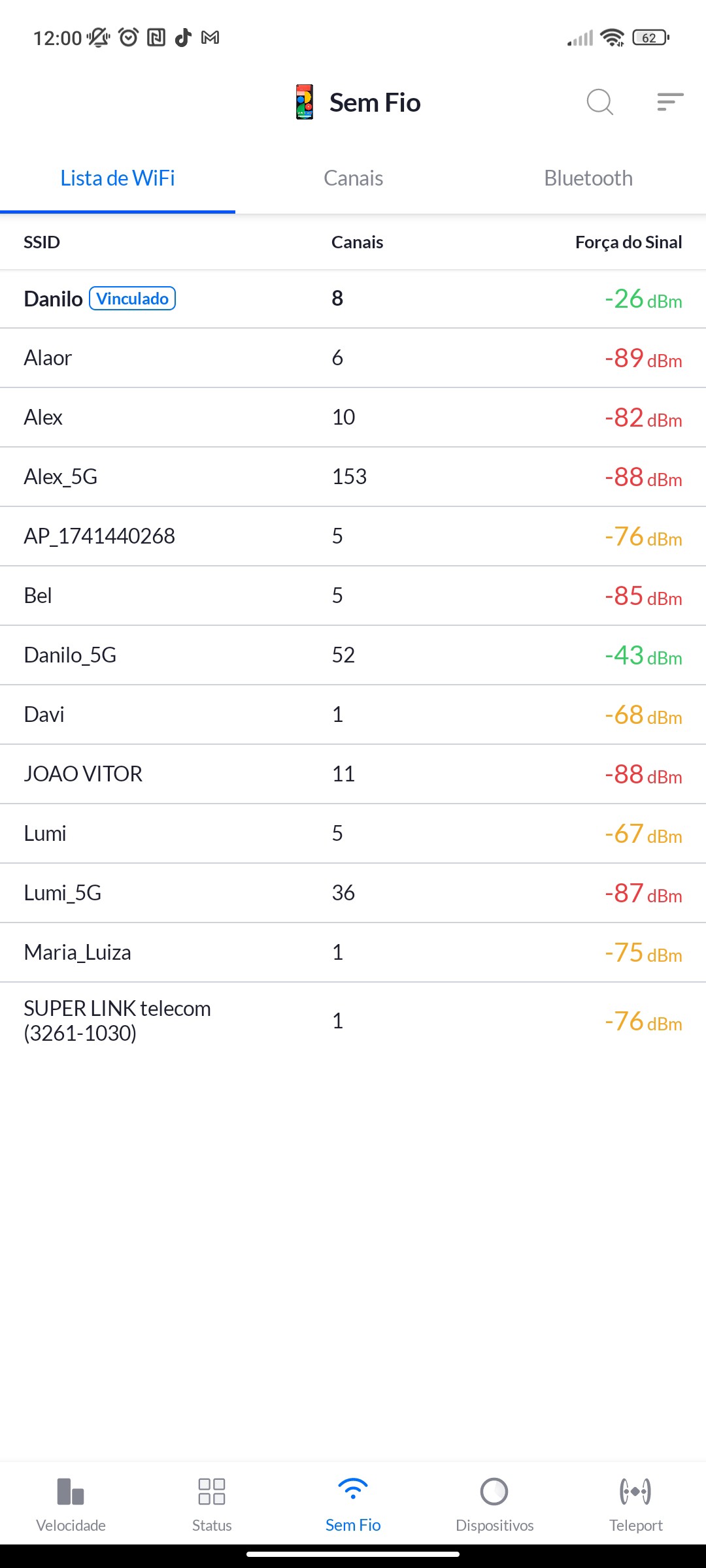Tap the Vinculado badge next to Danilo
Viewport: 706px width, 1568px height.
pos(132,299)
